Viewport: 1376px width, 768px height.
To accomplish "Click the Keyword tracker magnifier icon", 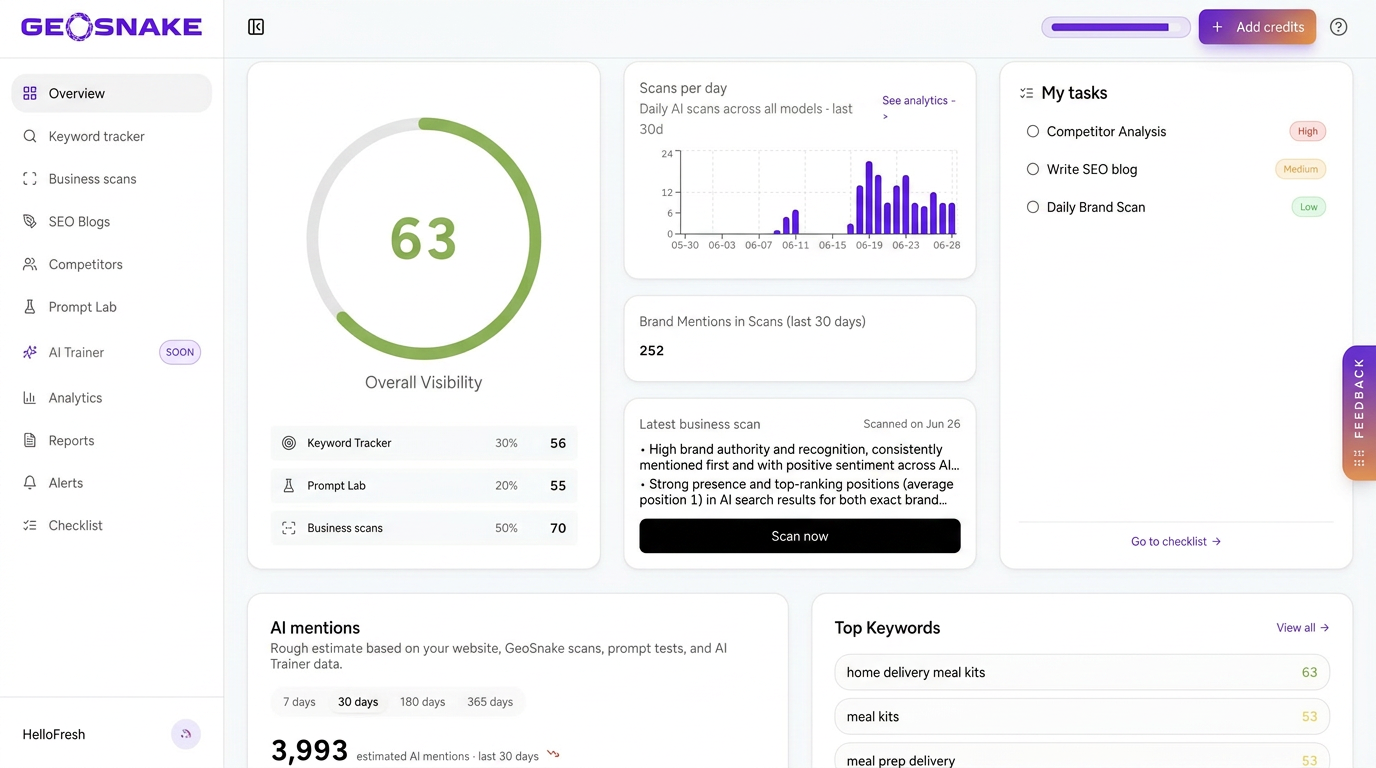I will pos(30,136).
